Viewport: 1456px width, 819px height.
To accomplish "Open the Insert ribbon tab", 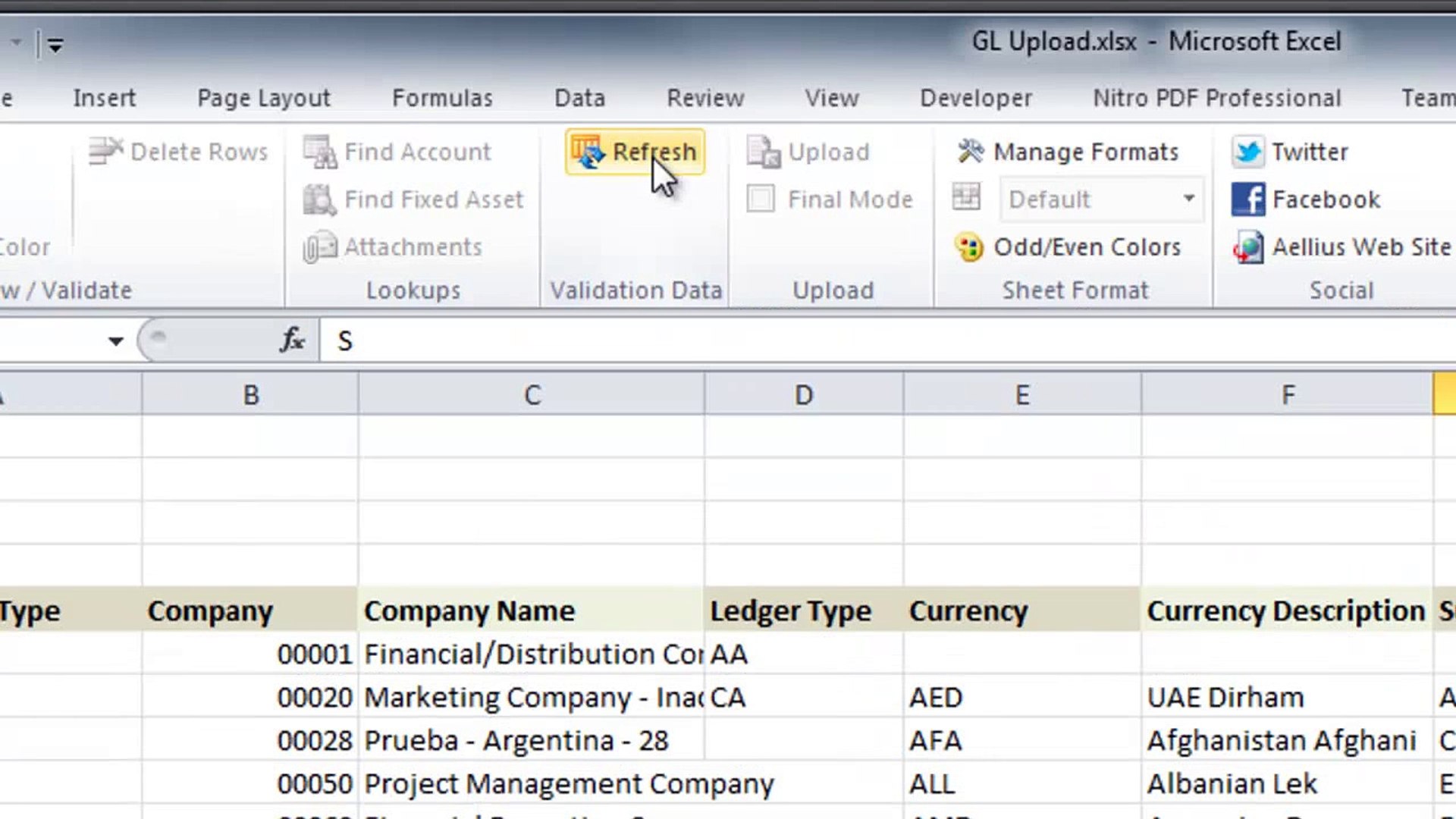I will point(105,98).
